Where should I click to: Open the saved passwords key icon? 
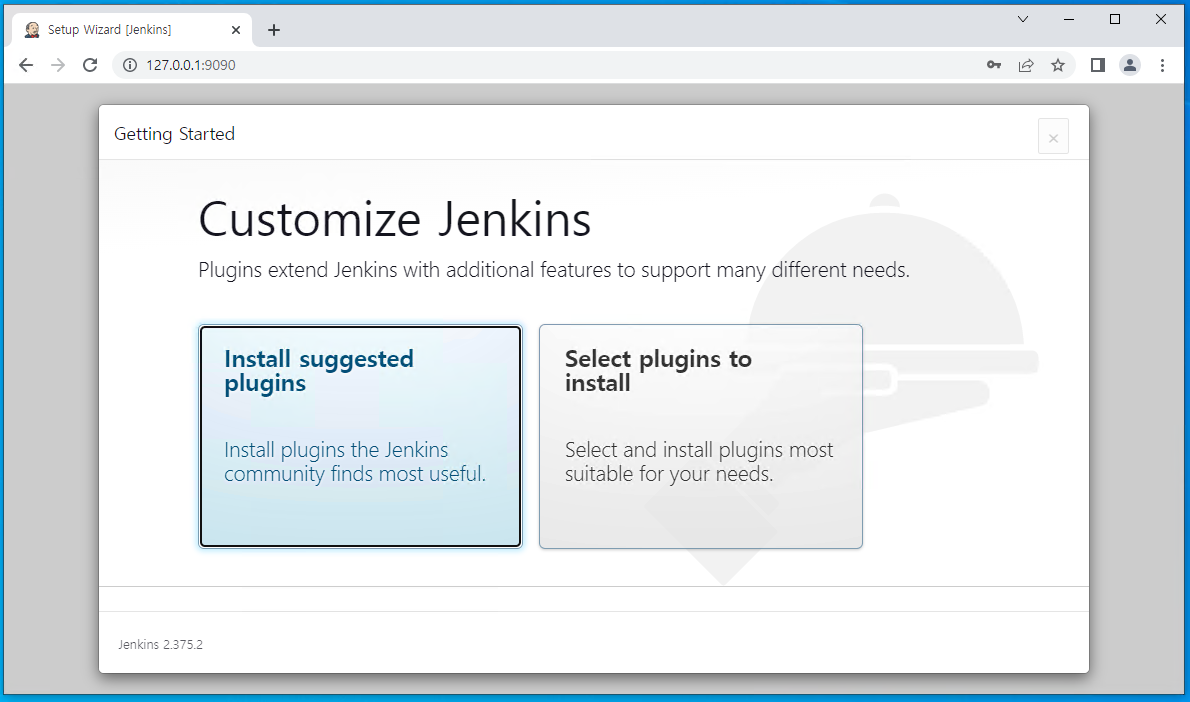(993, 65)
